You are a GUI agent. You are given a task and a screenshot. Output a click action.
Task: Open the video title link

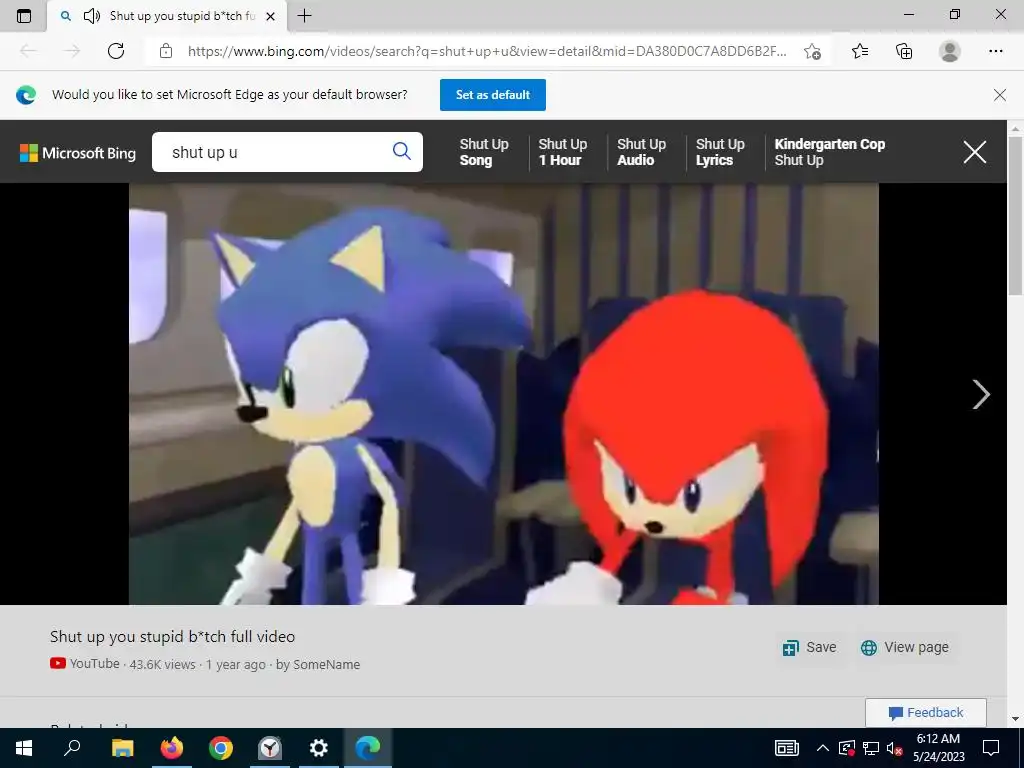pos(172,637)
